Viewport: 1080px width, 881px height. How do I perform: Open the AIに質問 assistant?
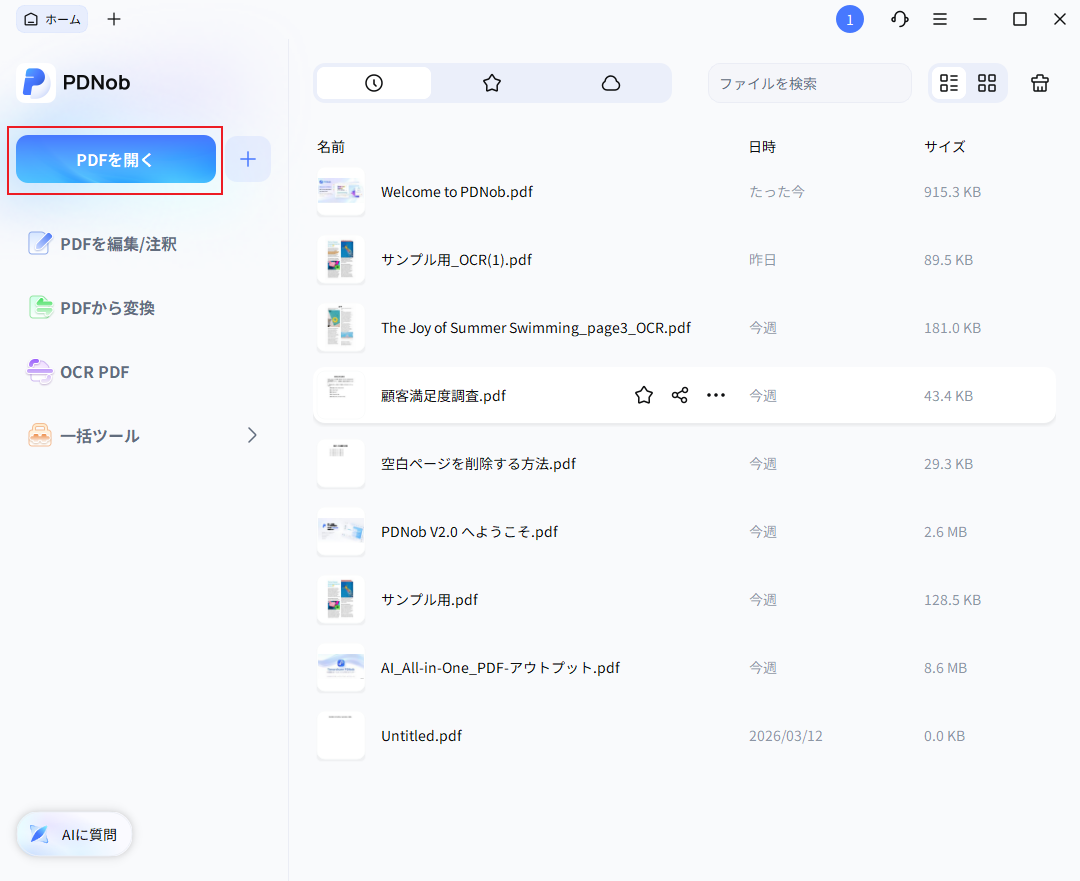point(73,834)
